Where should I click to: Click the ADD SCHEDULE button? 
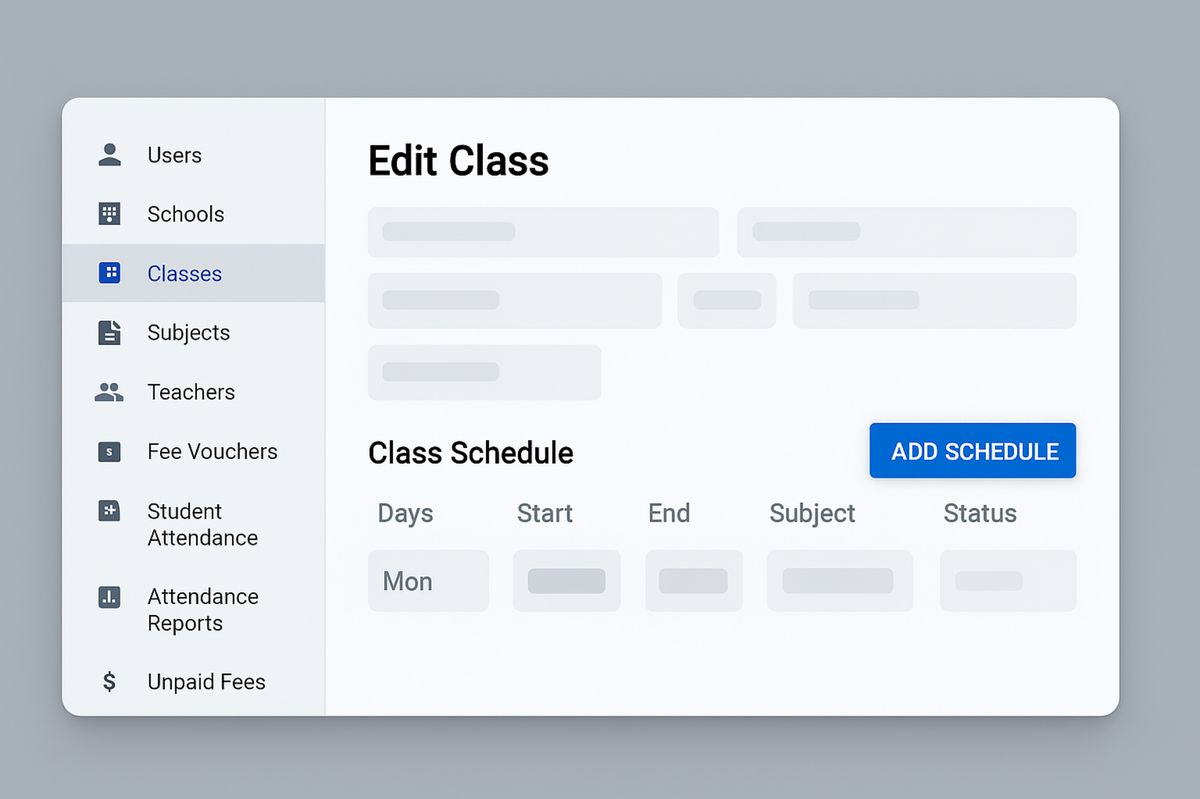pos(972,451)
